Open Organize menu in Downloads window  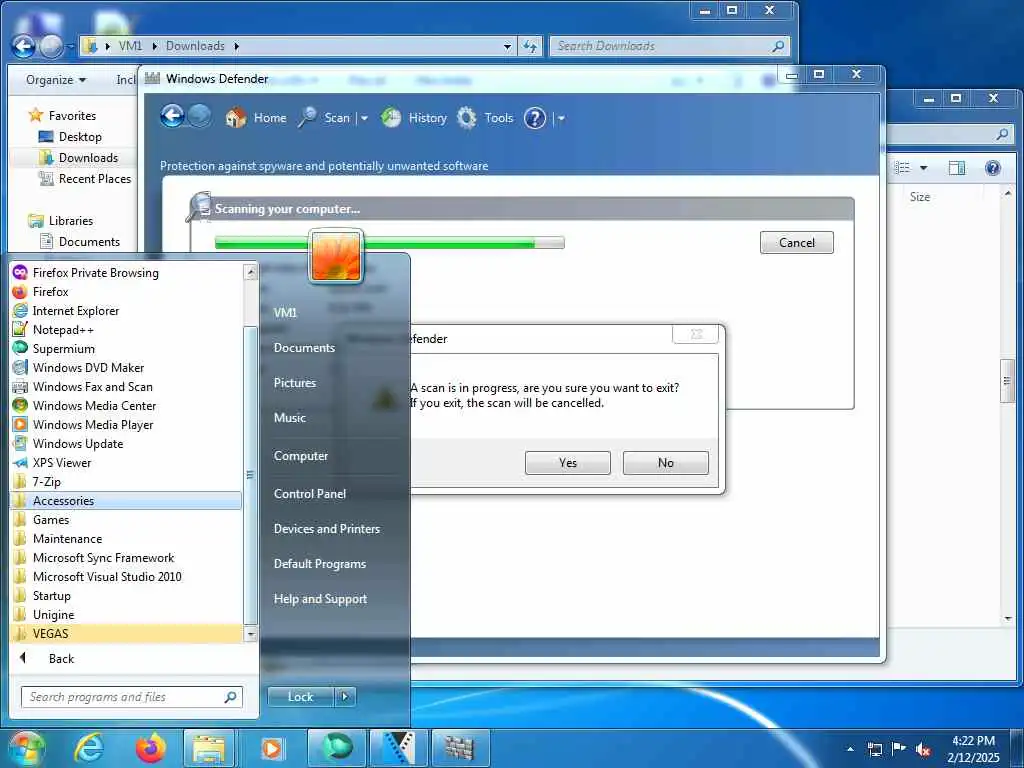56,80
